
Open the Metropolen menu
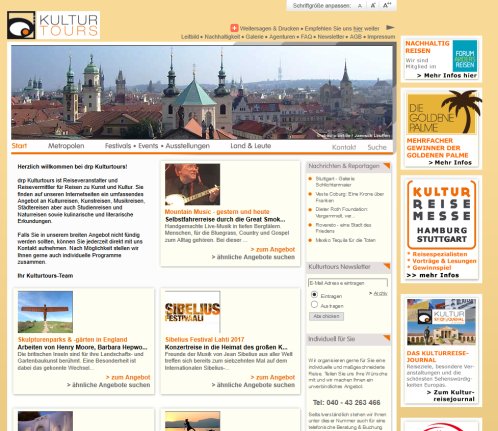(66, 146)
